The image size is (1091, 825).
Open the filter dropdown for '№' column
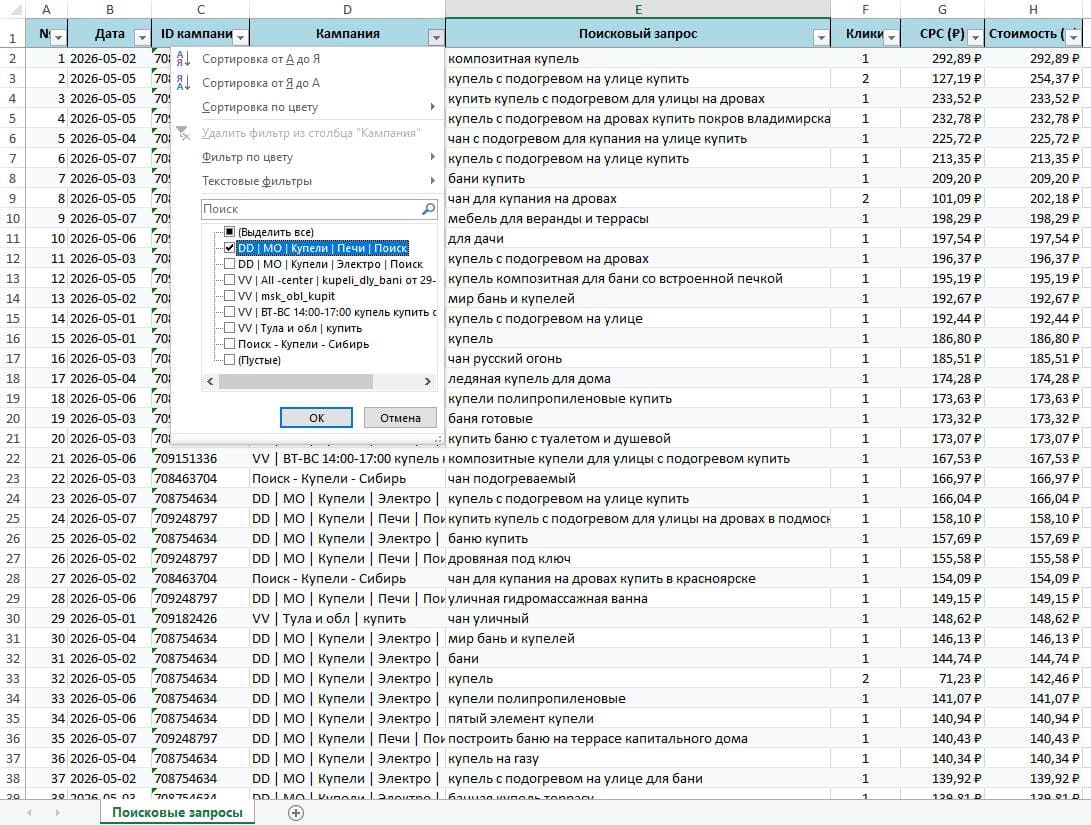point(58,37)
